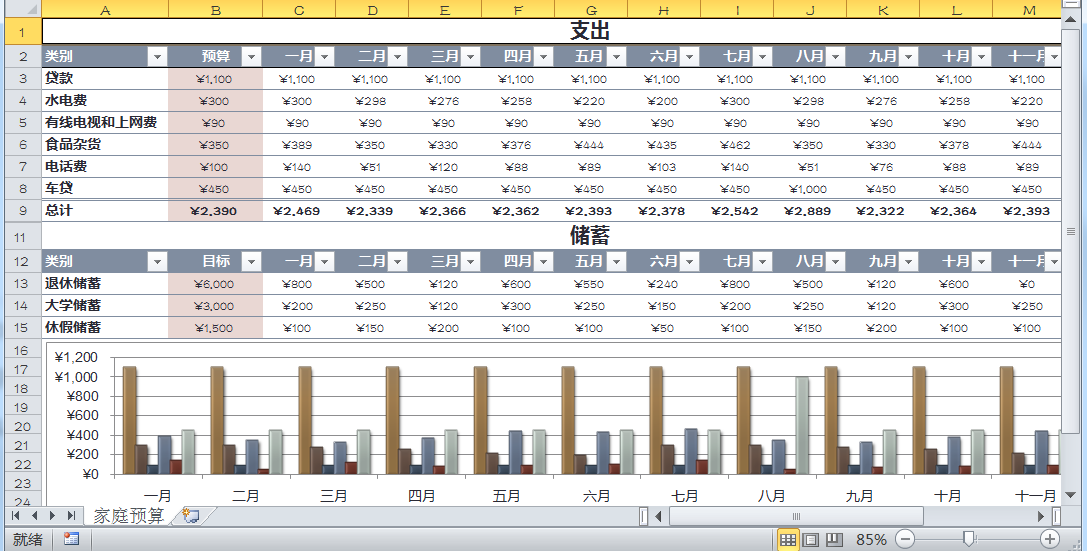Click the 就绪 status bar text
The width and height of the screenshot is (1087, 551).
28,539
